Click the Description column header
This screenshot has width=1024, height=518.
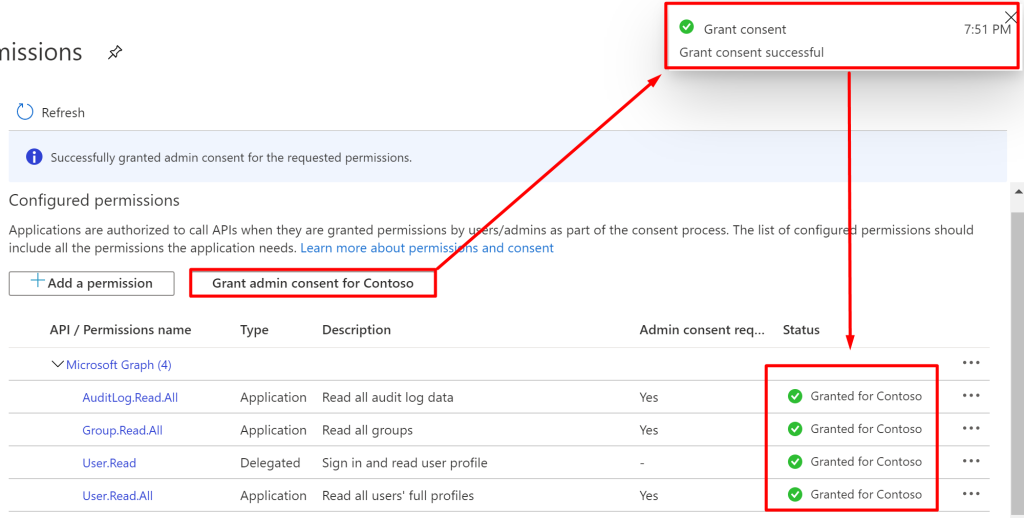(357, 330)
